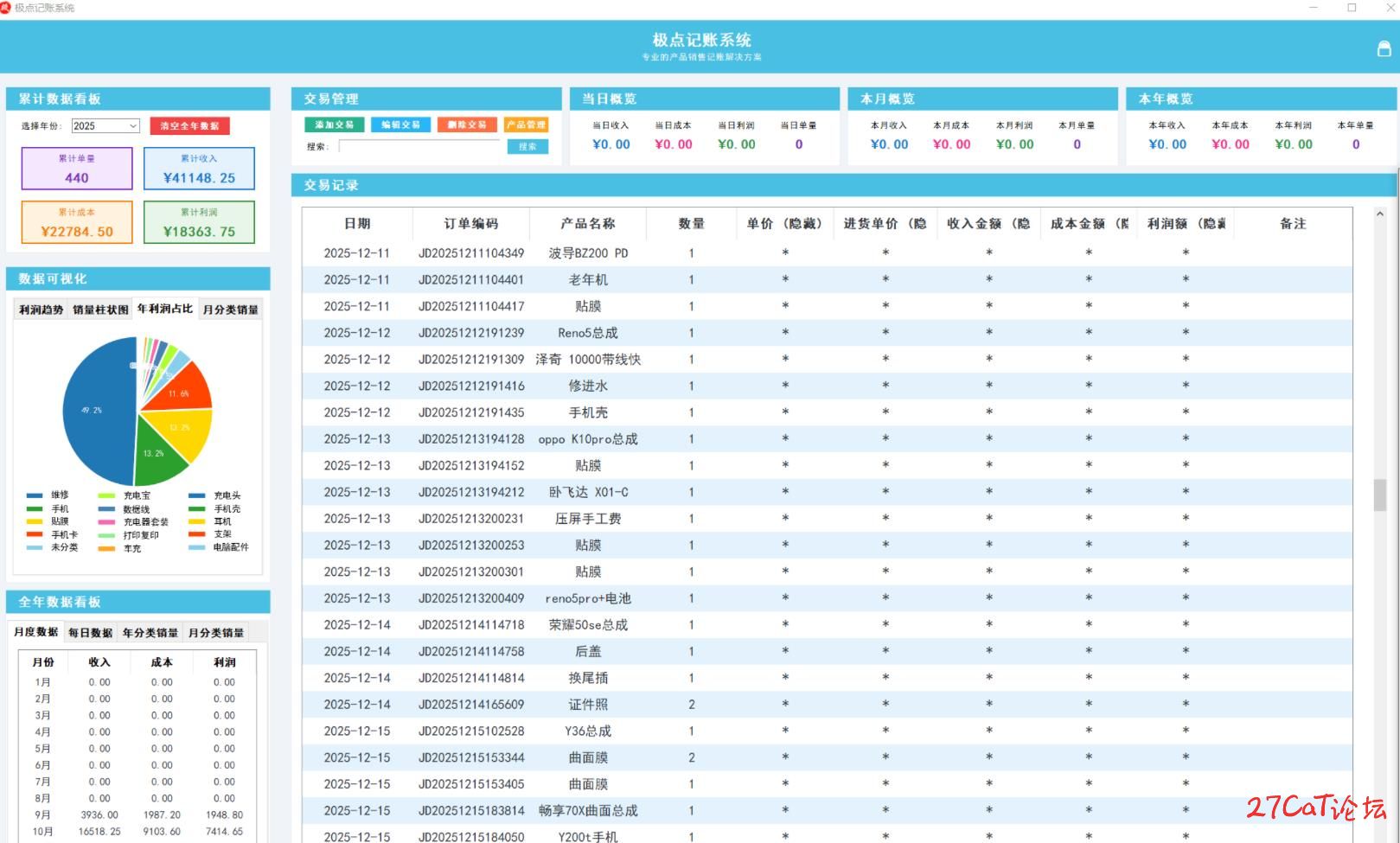1400x843 pixels.
Task: Switch to the 年分类销量 data tab
Action: point(150,633)
